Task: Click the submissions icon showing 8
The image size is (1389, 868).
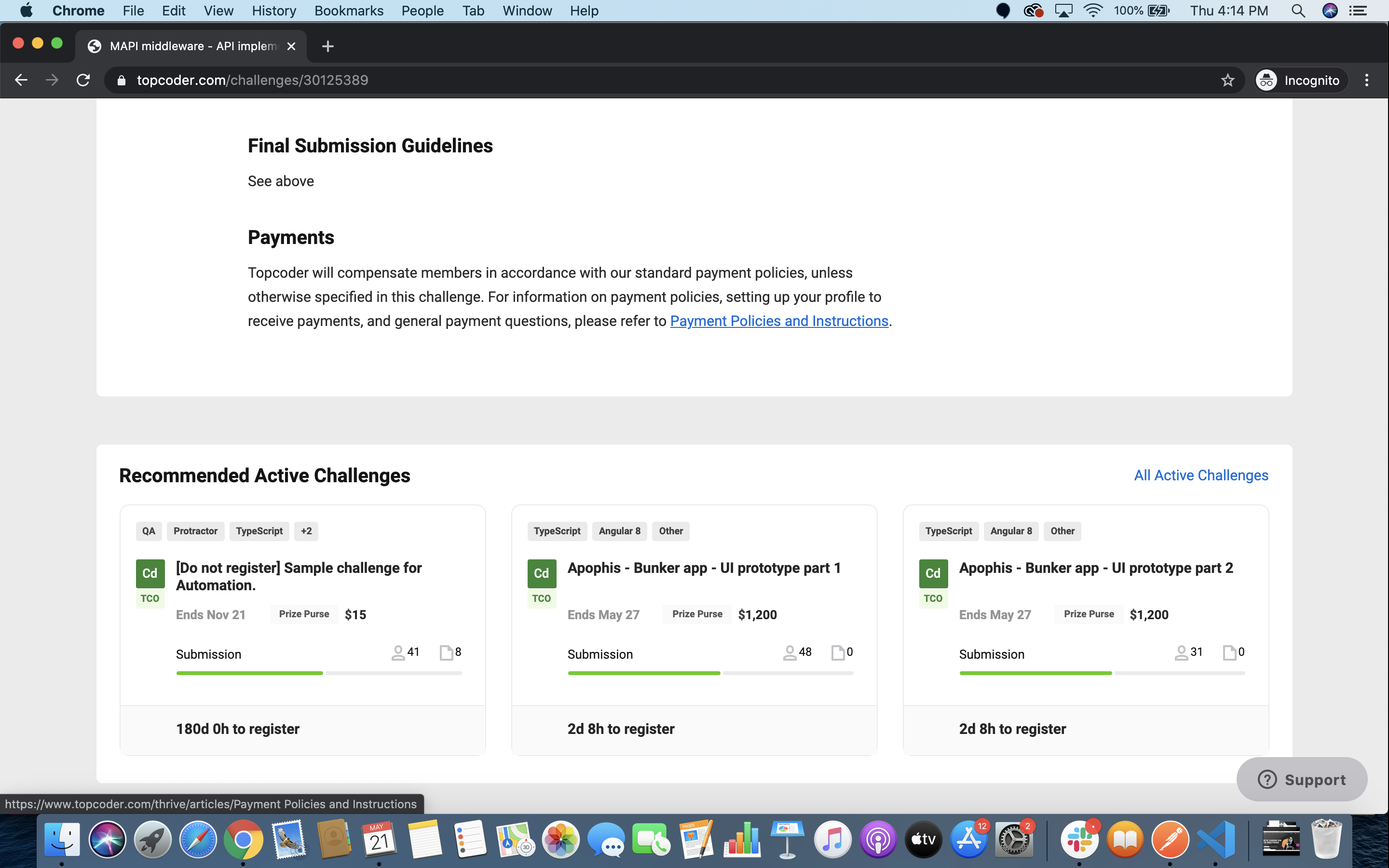Action: click(446, 653)
